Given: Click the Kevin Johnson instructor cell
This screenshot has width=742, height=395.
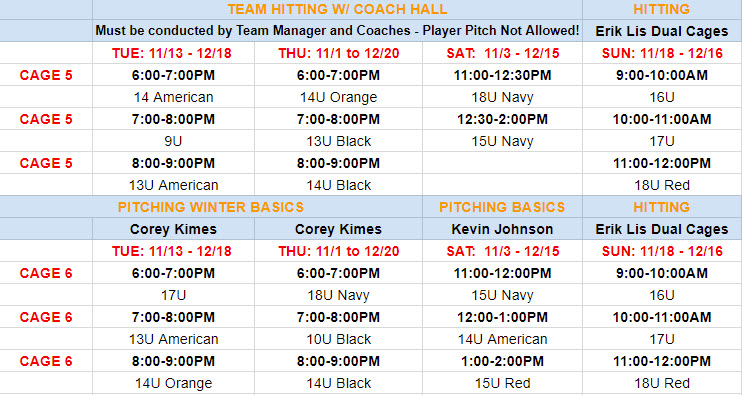Looking at the screenshot, I should pyautogui.click(x=502, y=229).
